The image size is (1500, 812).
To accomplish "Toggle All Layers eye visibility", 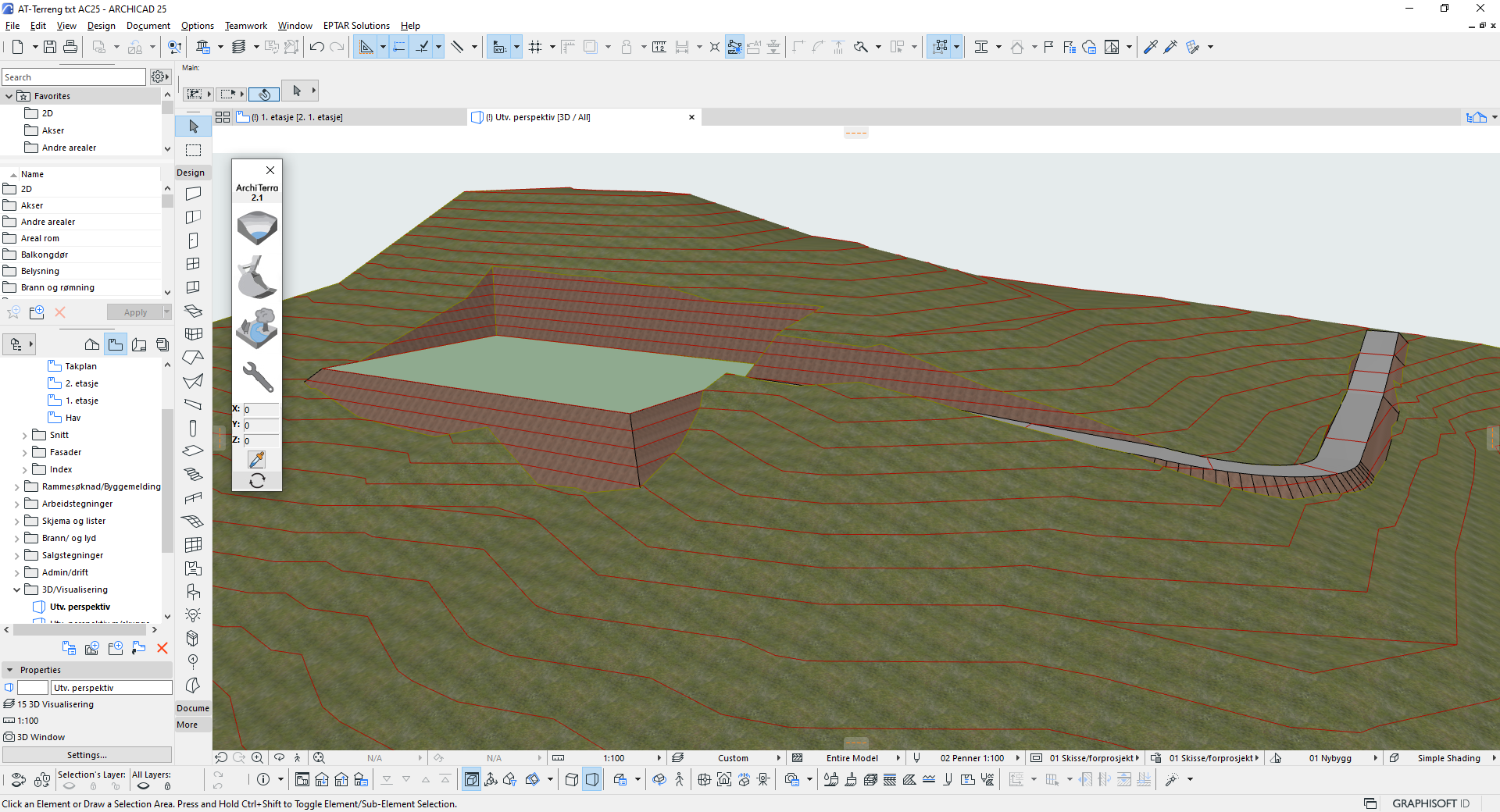I will (144, 786).
